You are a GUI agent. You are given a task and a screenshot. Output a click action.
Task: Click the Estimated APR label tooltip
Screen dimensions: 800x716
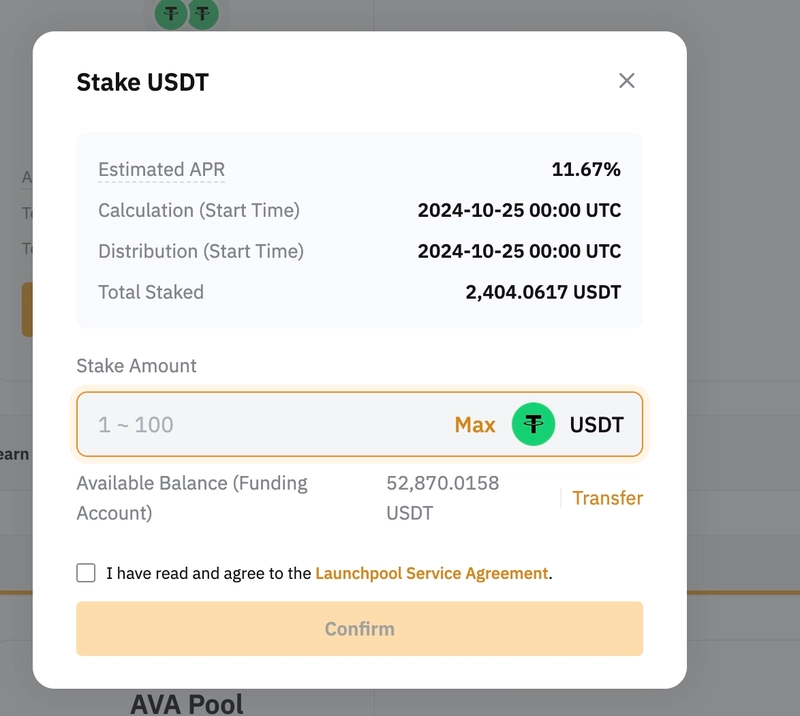point(161,169)
